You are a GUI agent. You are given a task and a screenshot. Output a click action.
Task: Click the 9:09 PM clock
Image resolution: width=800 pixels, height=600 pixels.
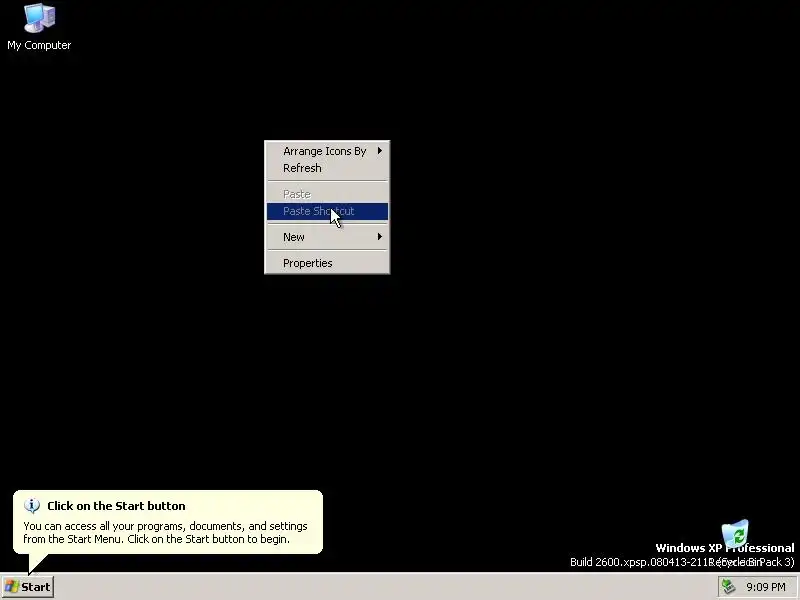[x=765, y=587]
